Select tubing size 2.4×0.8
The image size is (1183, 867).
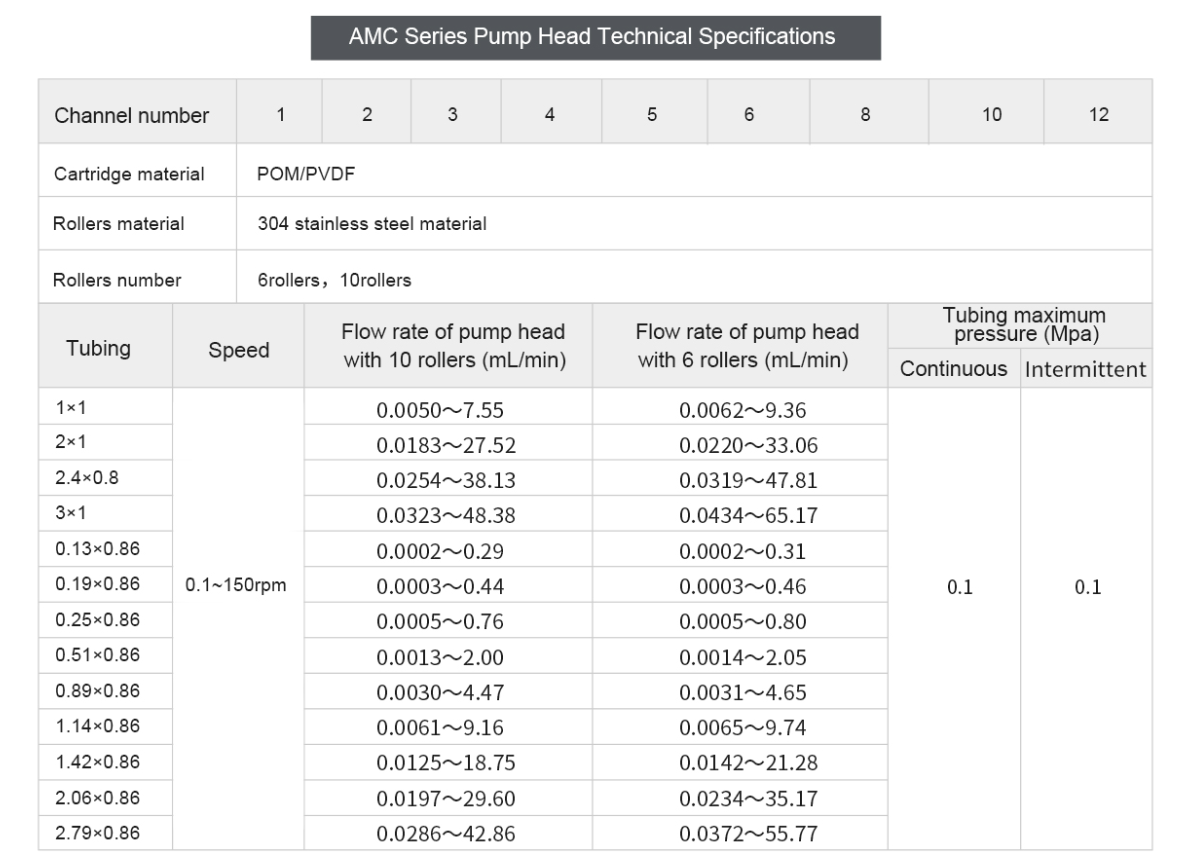pos(87,478)
